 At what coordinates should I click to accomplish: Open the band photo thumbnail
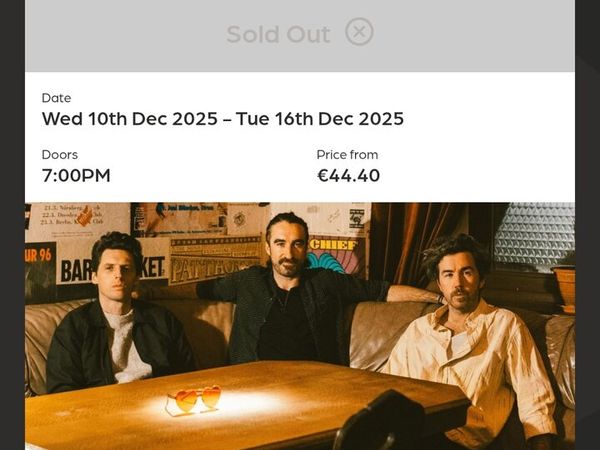pos(300,326)
